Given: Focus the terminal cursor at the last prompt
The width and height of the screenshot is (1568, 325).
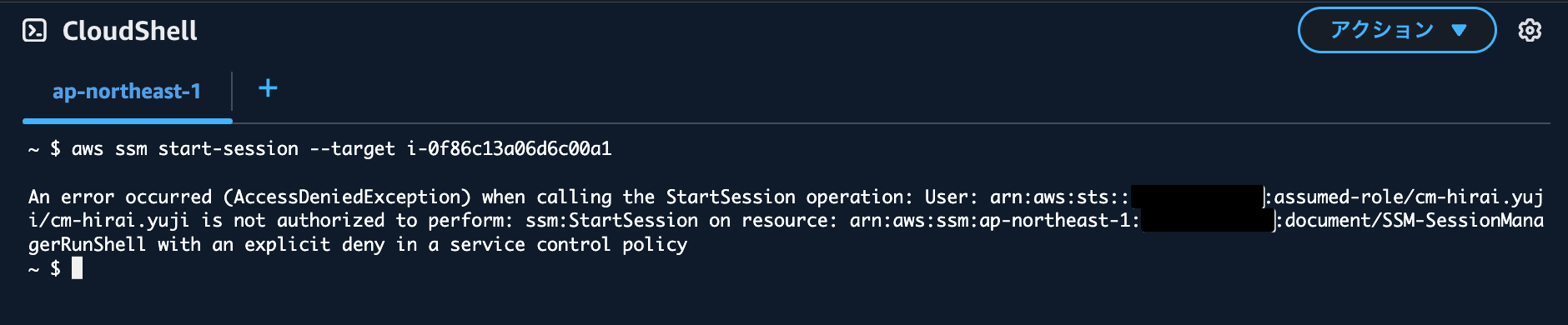Looking at the screenshot, I should (78, 268).
